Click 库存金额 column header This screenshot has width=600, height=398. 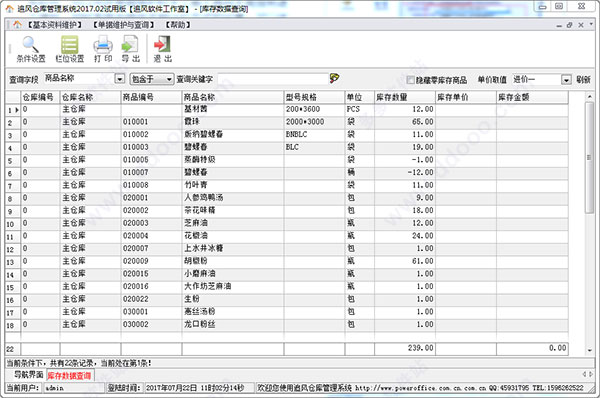pos(532,97)
